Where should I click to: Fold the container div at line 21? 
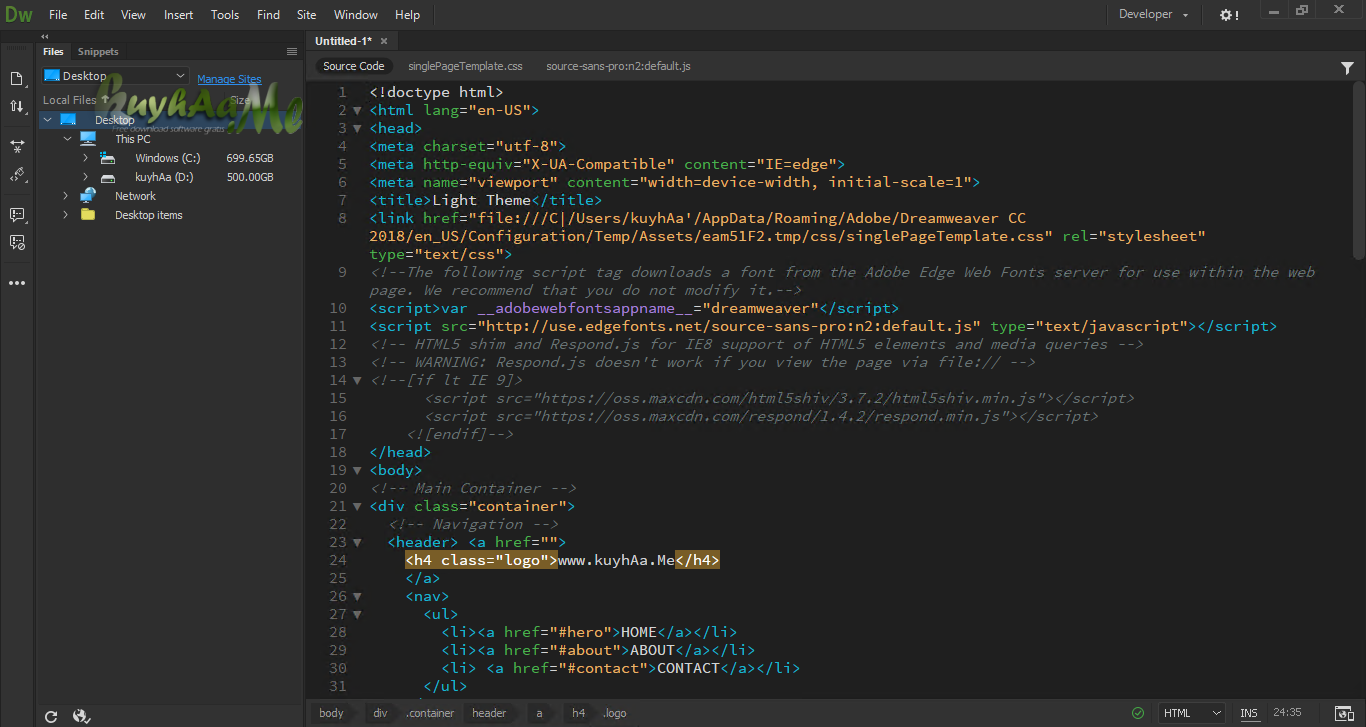click(x=357, y=506)
